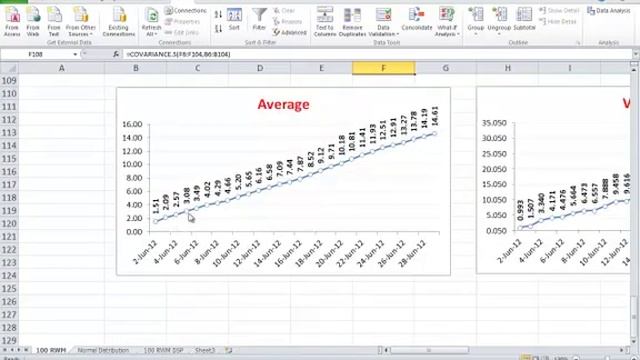Select row 126 header

[9, 302]
